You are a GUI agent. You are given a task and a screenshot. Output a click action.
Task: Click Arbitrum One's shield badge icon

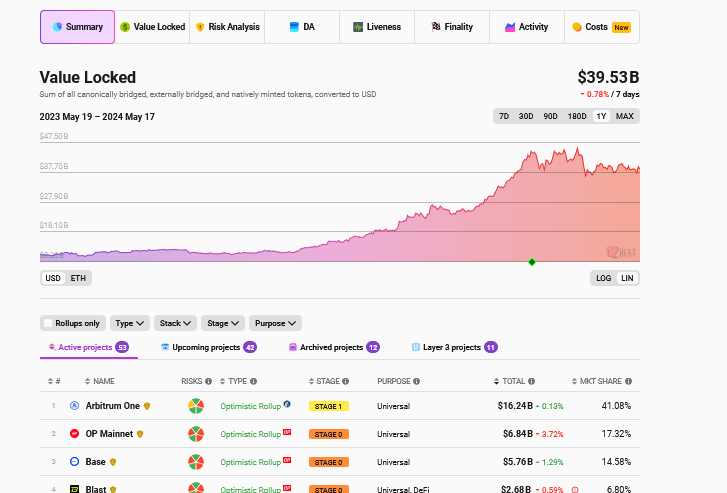[147, 406]
